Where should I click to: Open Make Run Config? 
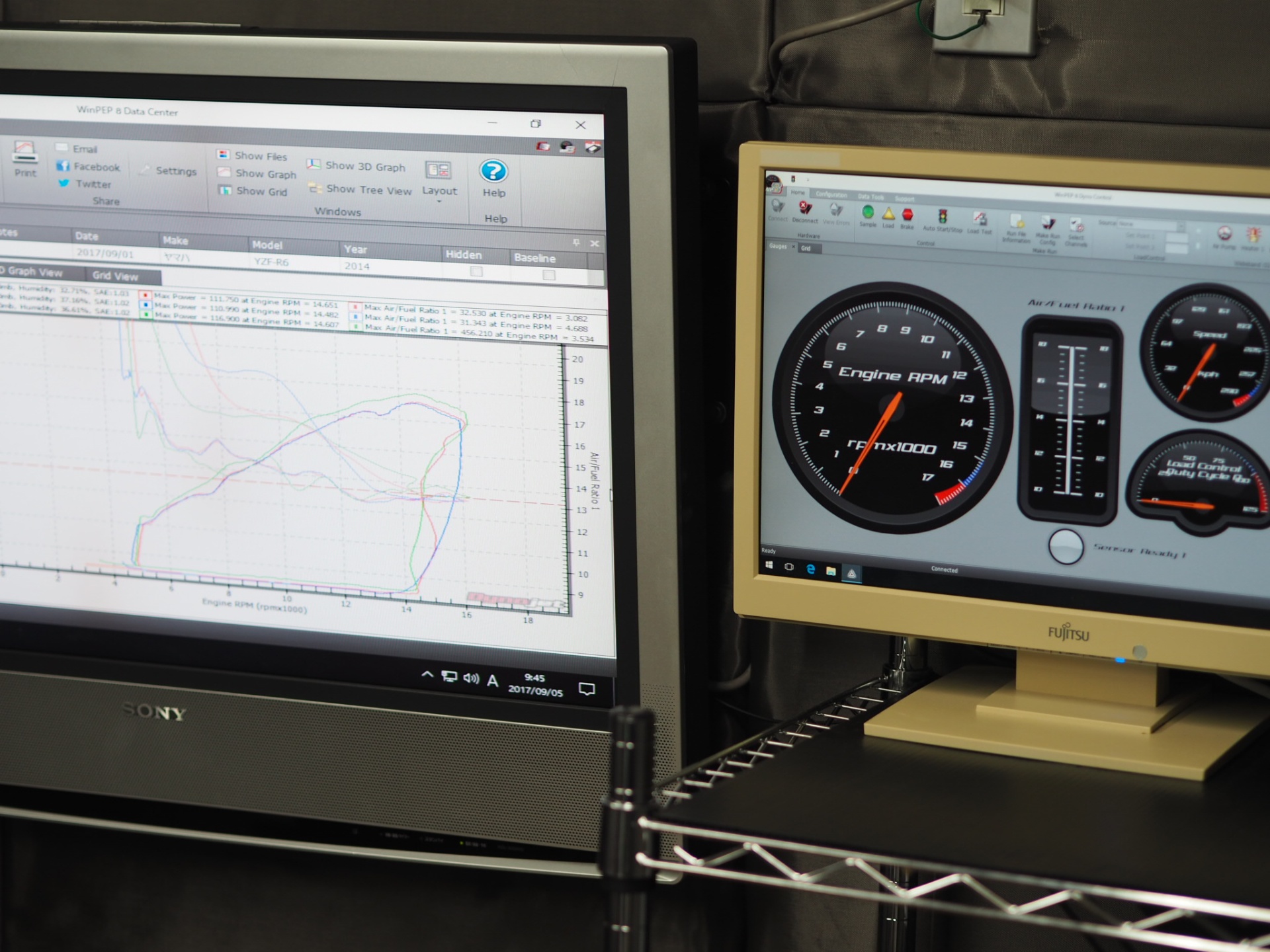tap(1048, 230)
